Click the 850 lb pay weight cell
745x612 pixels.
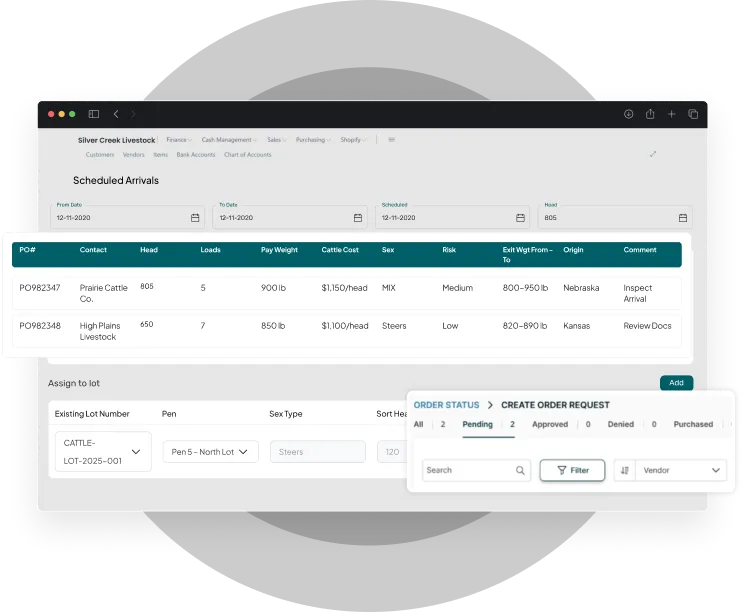273,326
